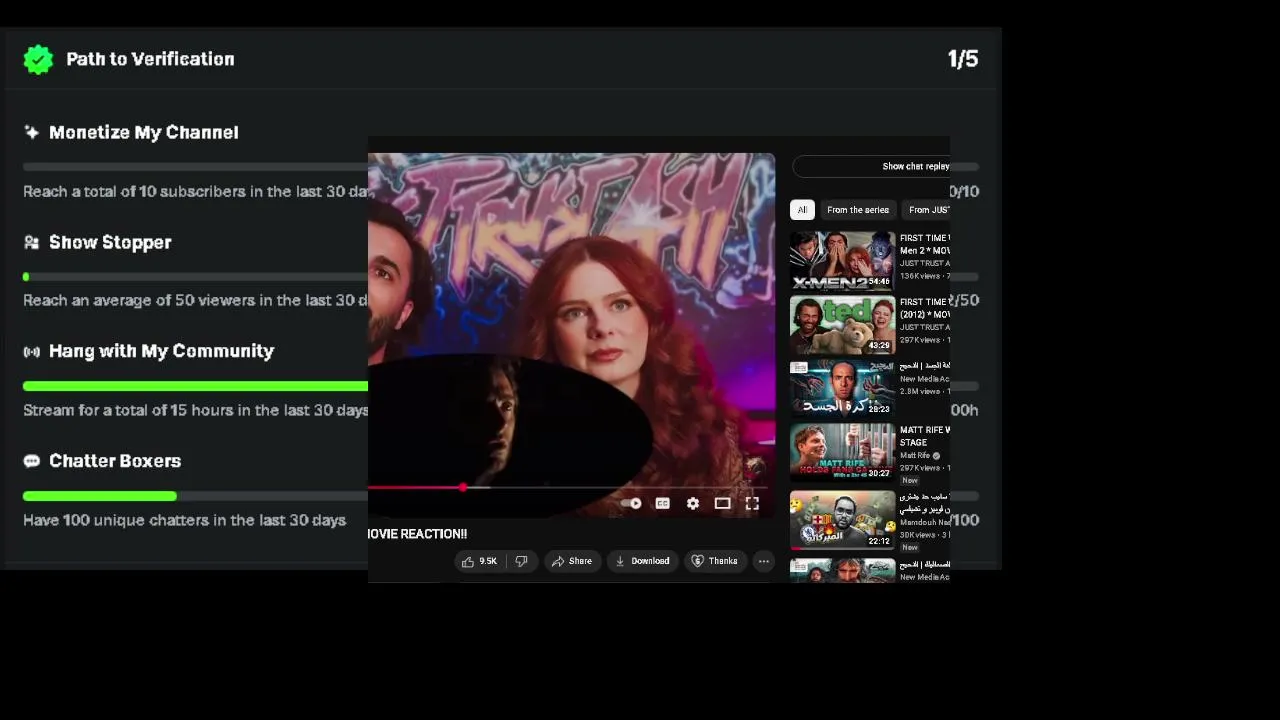Send Thanks to the creator

714,561
